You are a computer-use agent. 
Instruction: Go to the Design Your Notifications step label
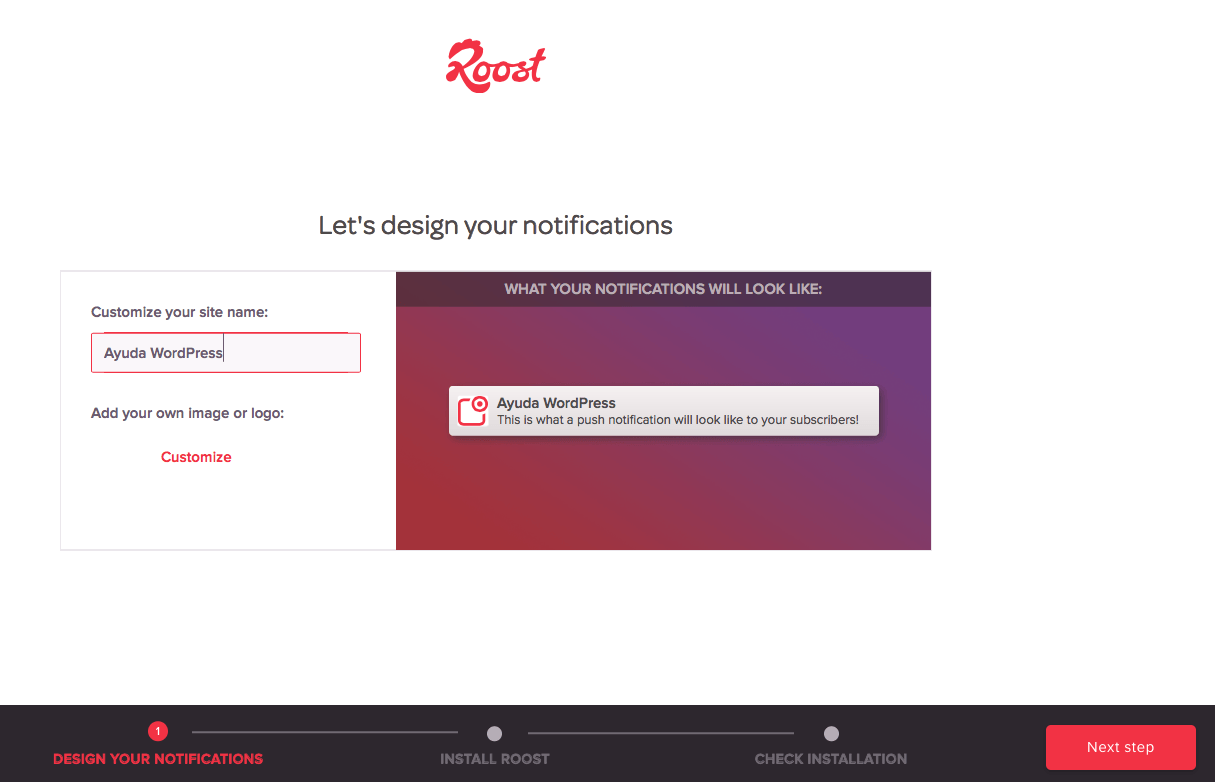158,759
